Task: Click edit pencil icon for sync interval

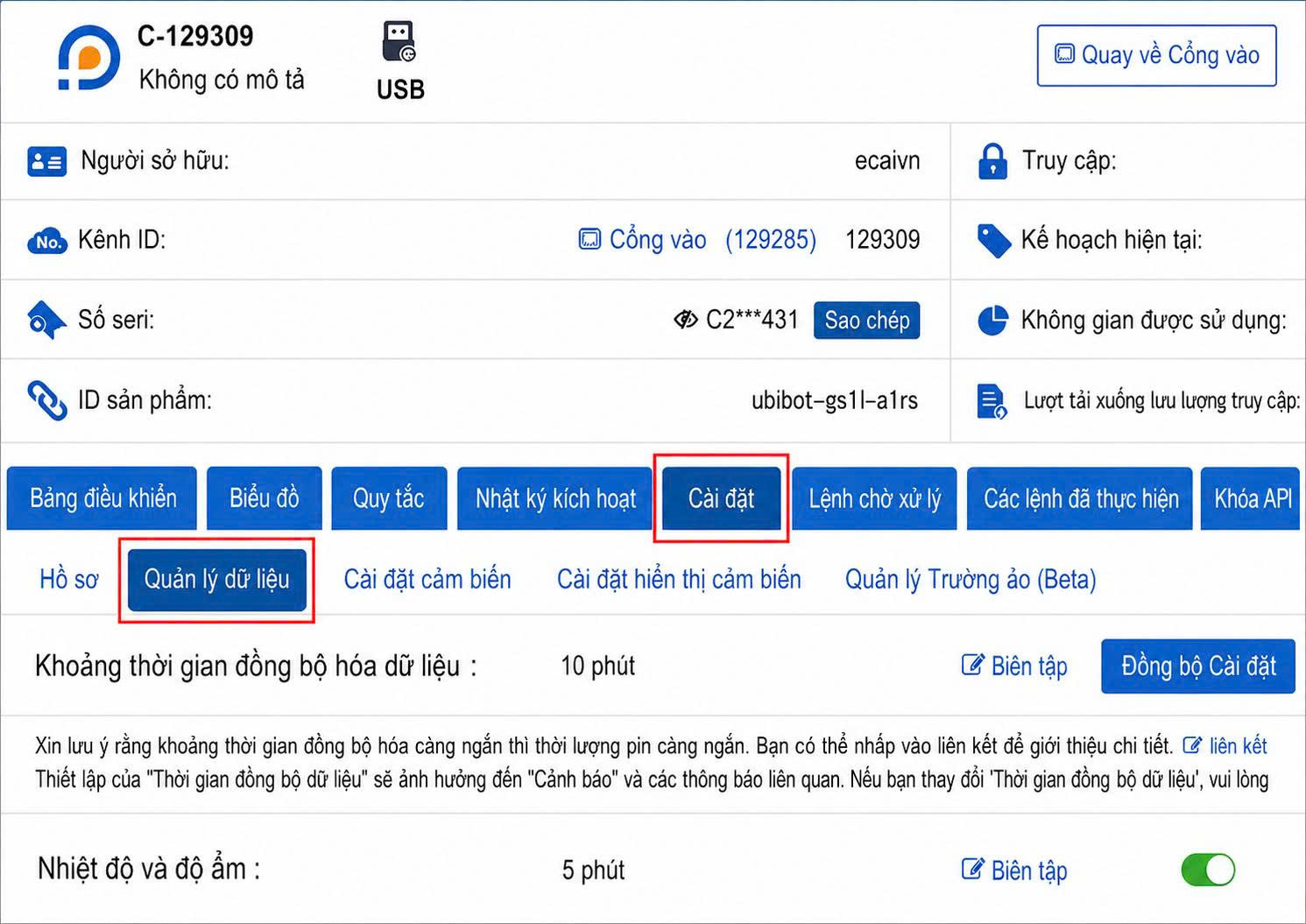Action: pos(972,665)
